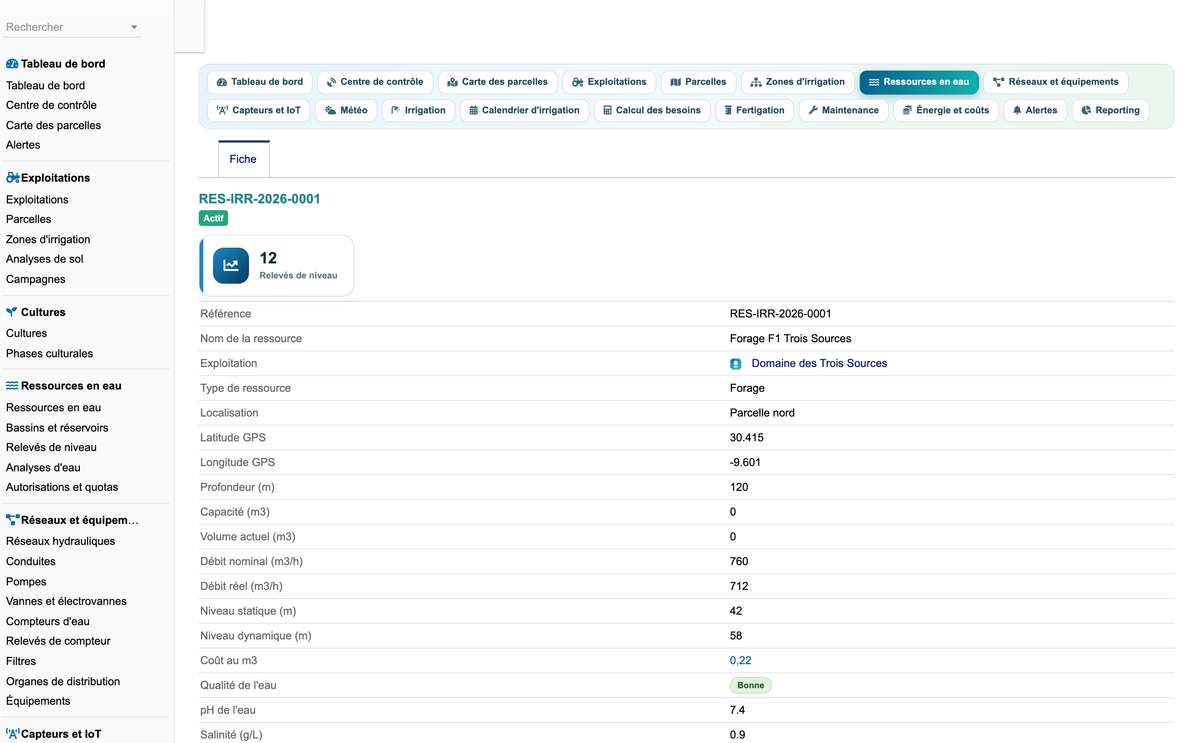Click the Coût au m3 value 0,22

click(x=740, y=661)
